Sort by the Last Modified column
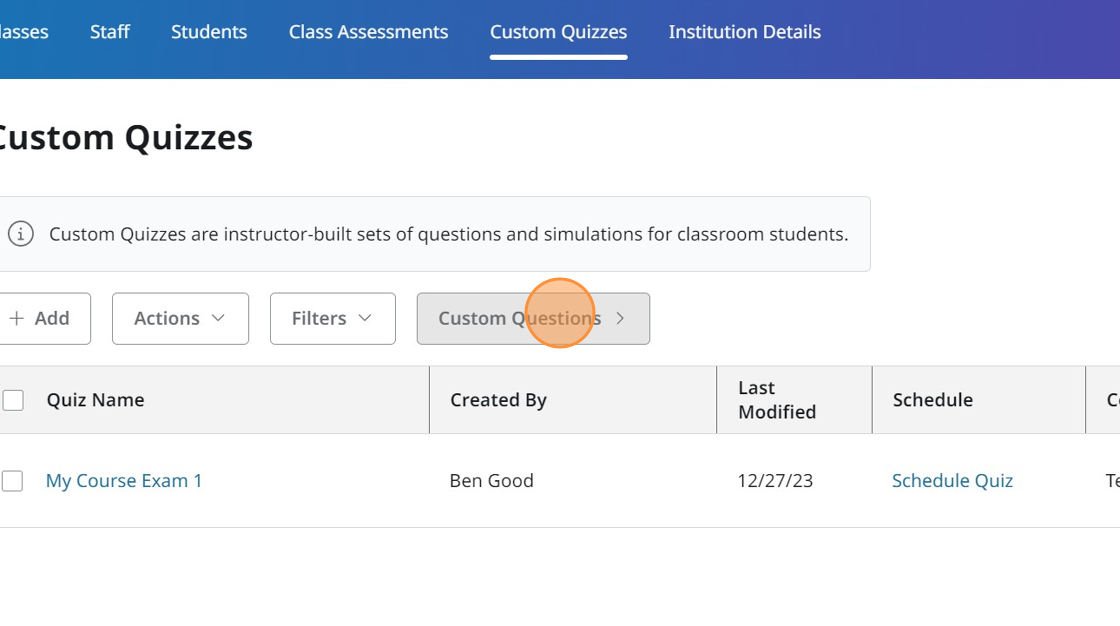This screenshot has width=1120, height=626. (777, 400)
